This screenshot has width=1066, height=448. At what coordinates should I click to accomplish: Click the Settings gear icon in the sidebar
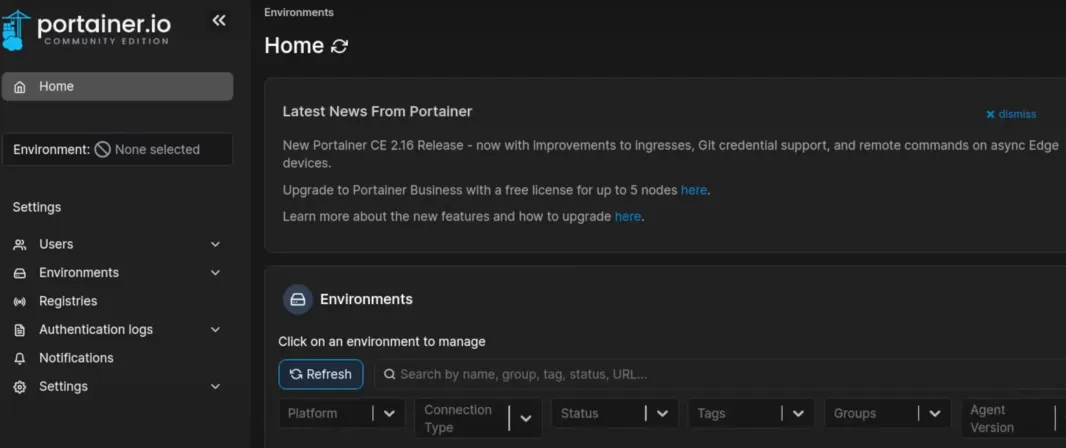point(20,387)
